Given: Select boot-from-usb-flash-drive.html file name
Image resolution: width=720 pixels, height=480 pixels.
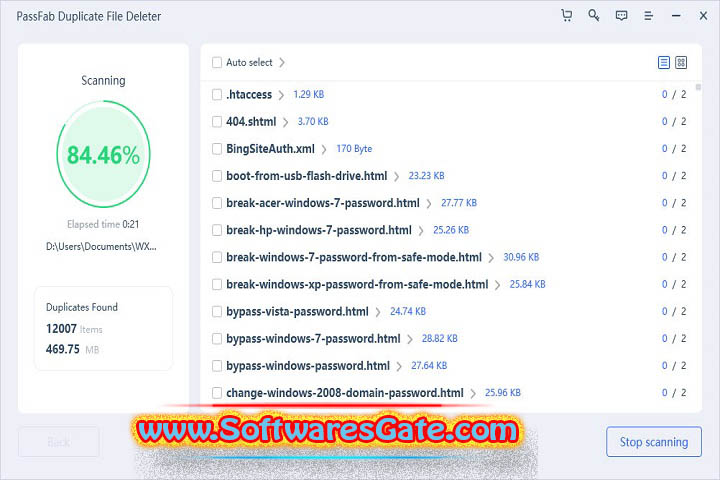Looking at the screenshot, I should 307,175.
